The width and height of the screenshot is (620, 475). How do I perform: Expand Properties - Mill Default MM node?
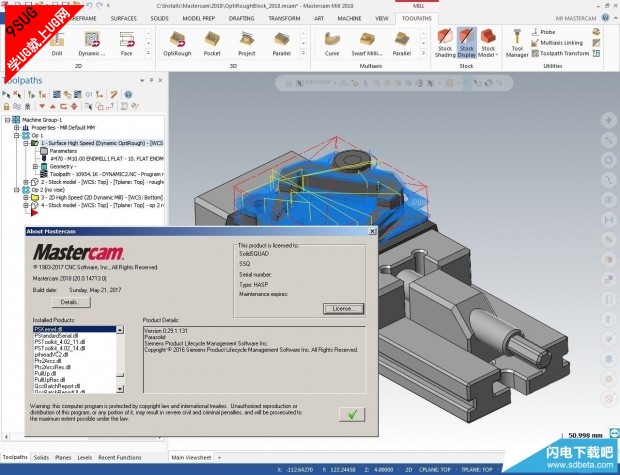pyautogui.click(x=17, y=127)
